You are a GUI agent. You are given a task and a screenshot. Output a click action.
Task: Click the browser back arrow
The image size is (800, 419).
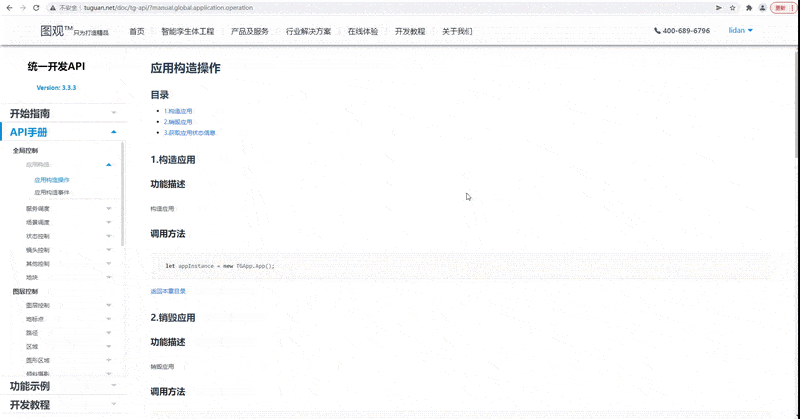point(9,7)
